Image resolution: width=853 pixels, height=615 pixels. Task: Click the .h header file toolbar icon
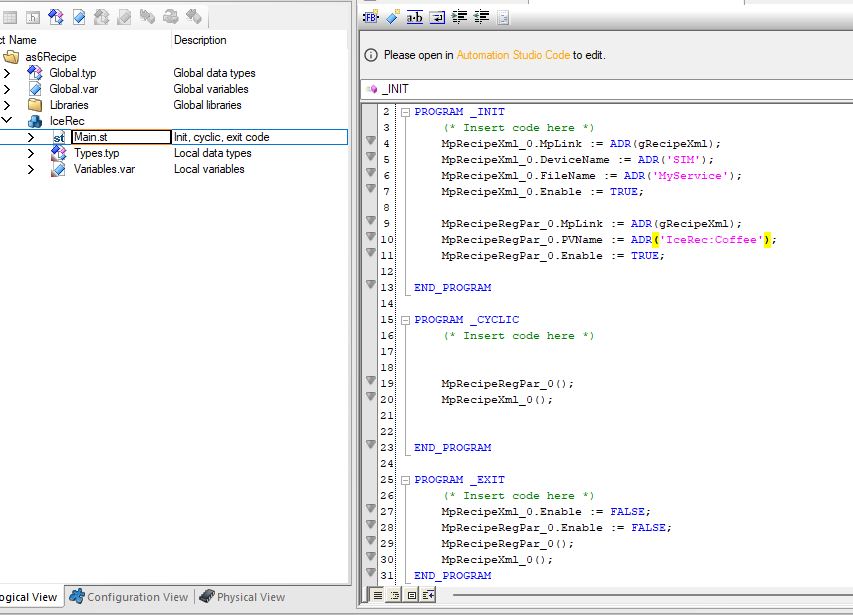tap(33, 17)
